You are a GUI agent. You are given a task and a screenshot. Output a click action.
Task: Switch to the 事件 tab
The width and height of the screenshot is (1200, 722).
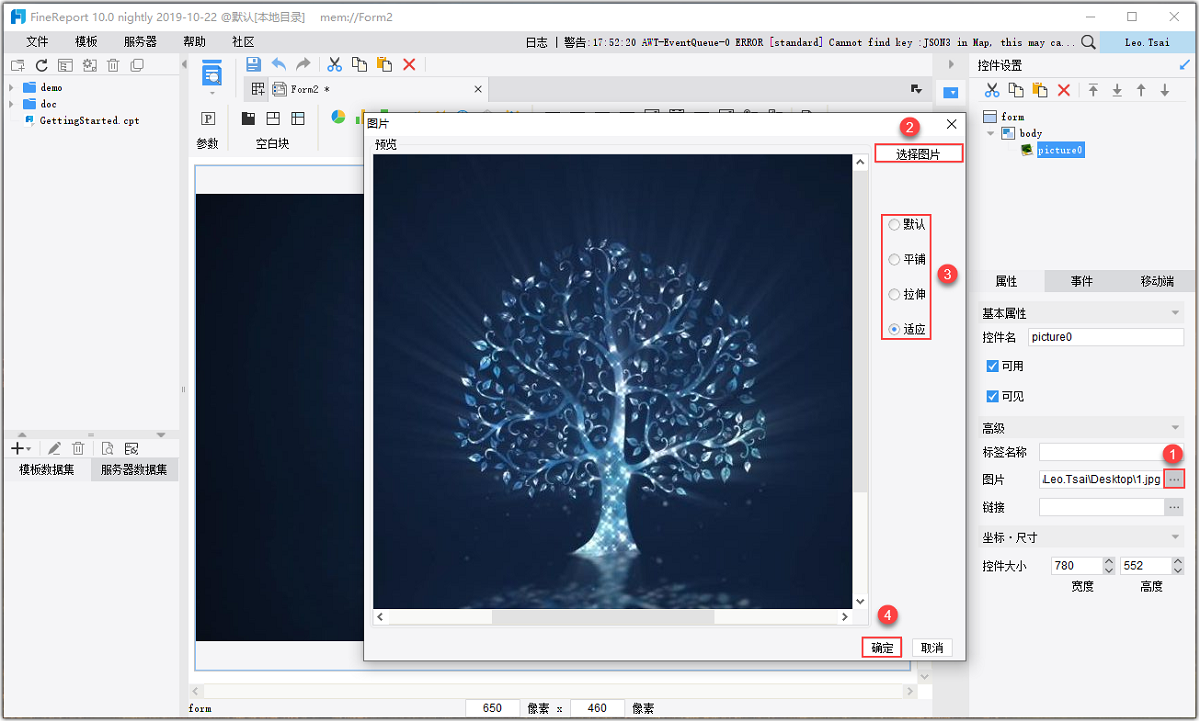[1081, 282]
